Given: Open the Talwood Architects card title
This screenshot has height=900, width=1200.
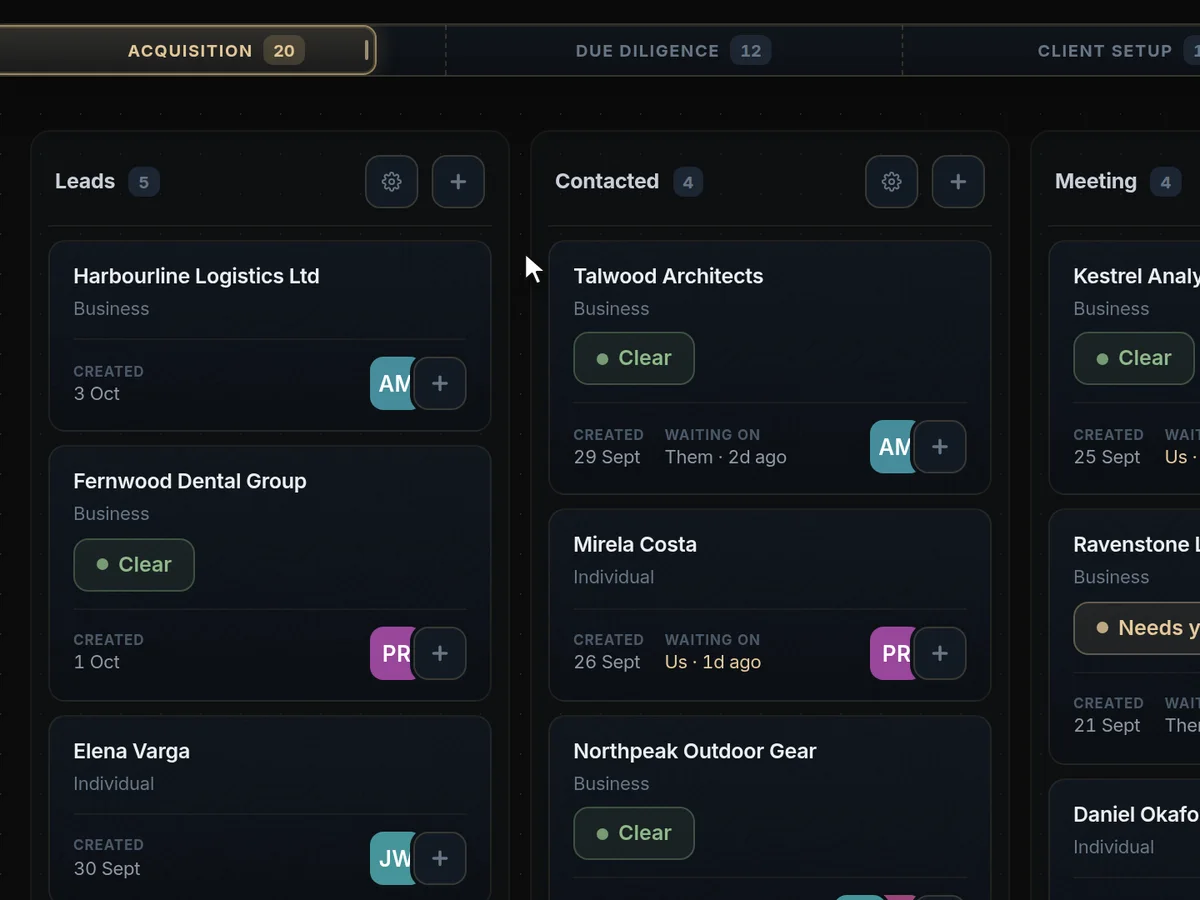Looking at the screenshot, I should [668, 276].
